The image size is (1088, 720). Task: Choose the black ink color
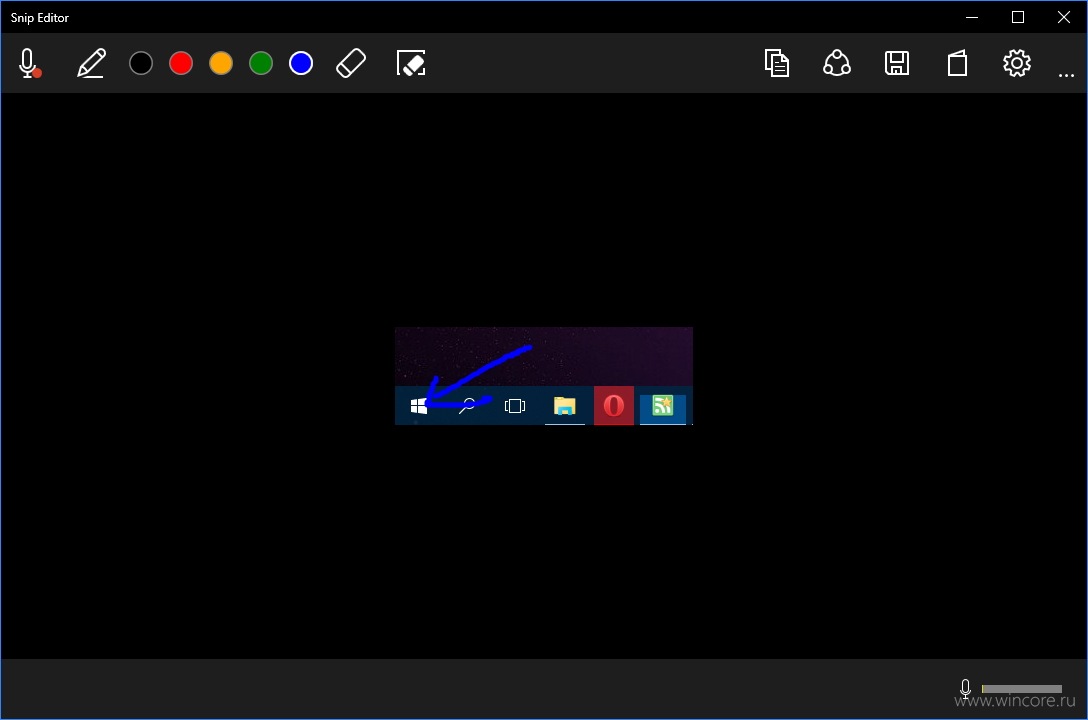(x=141, y=63)
